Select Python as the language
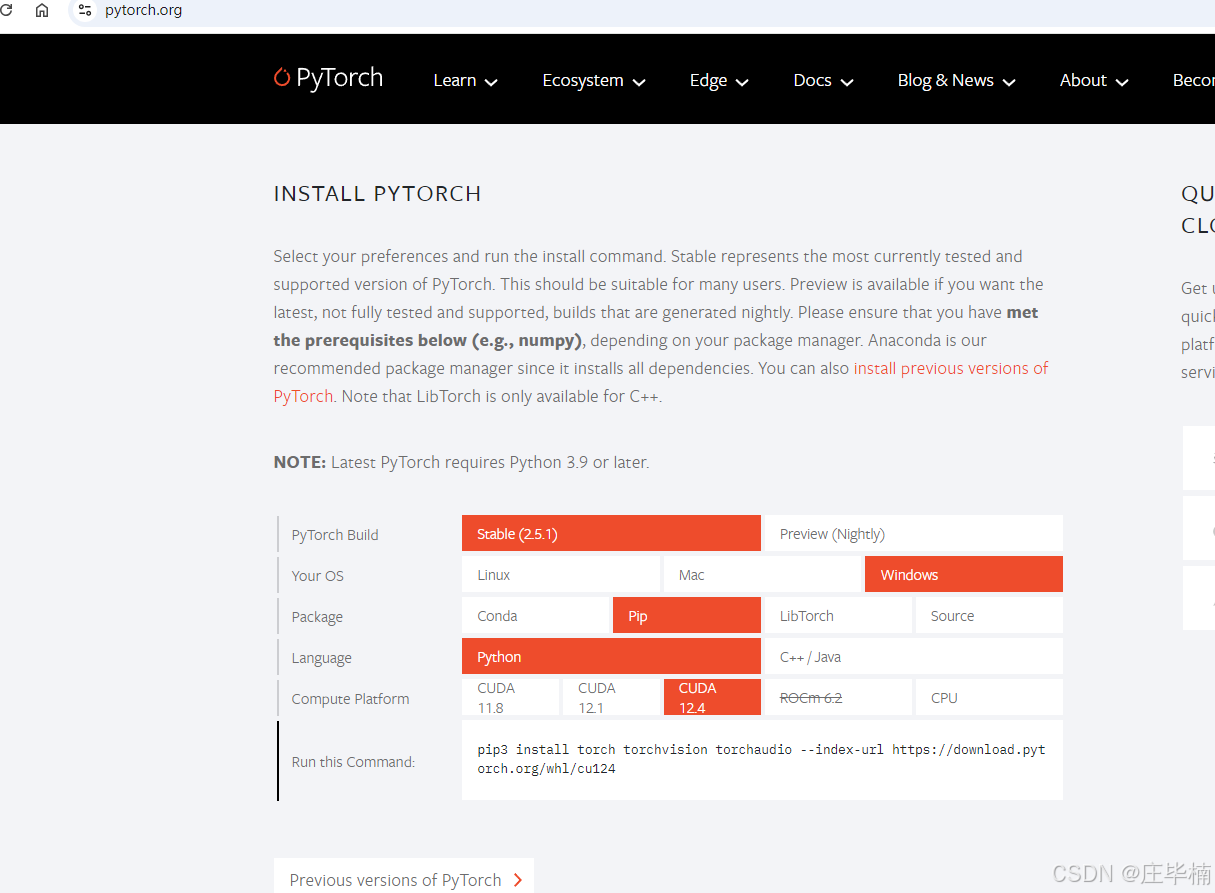 click(611, 657)
